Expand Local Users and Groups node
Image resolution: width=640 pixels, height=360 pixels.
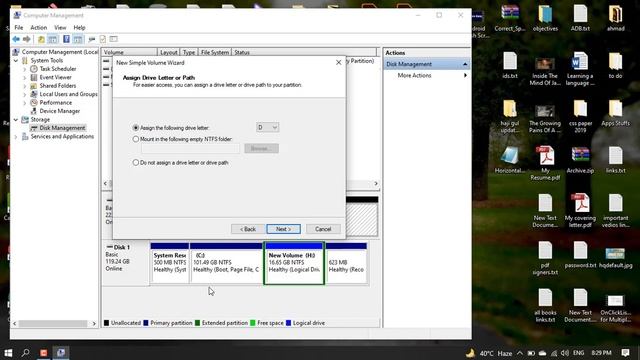tap(24, 94)
